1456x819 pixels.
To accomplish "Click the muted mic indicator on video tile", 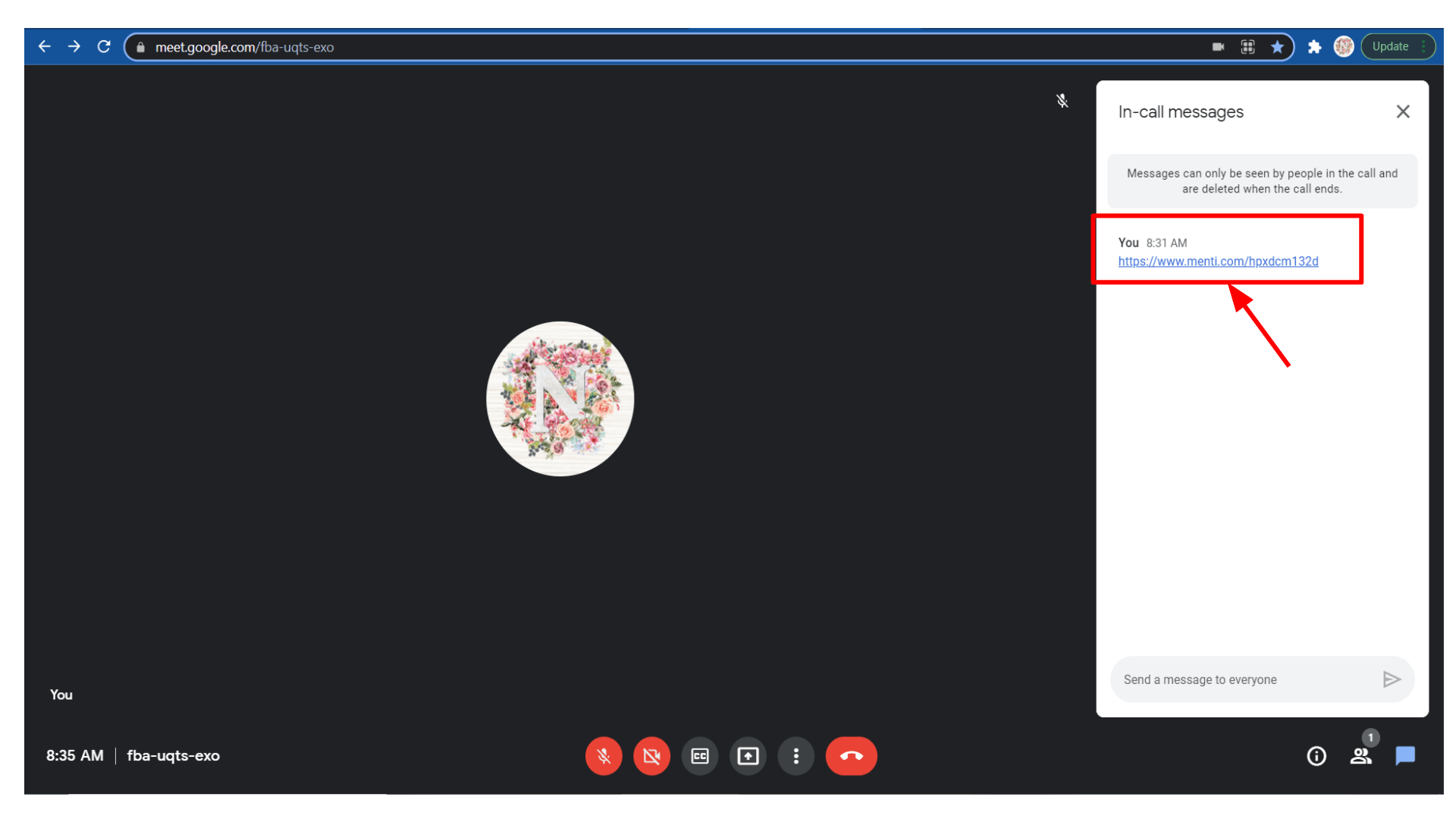I will click(1062, 101).
